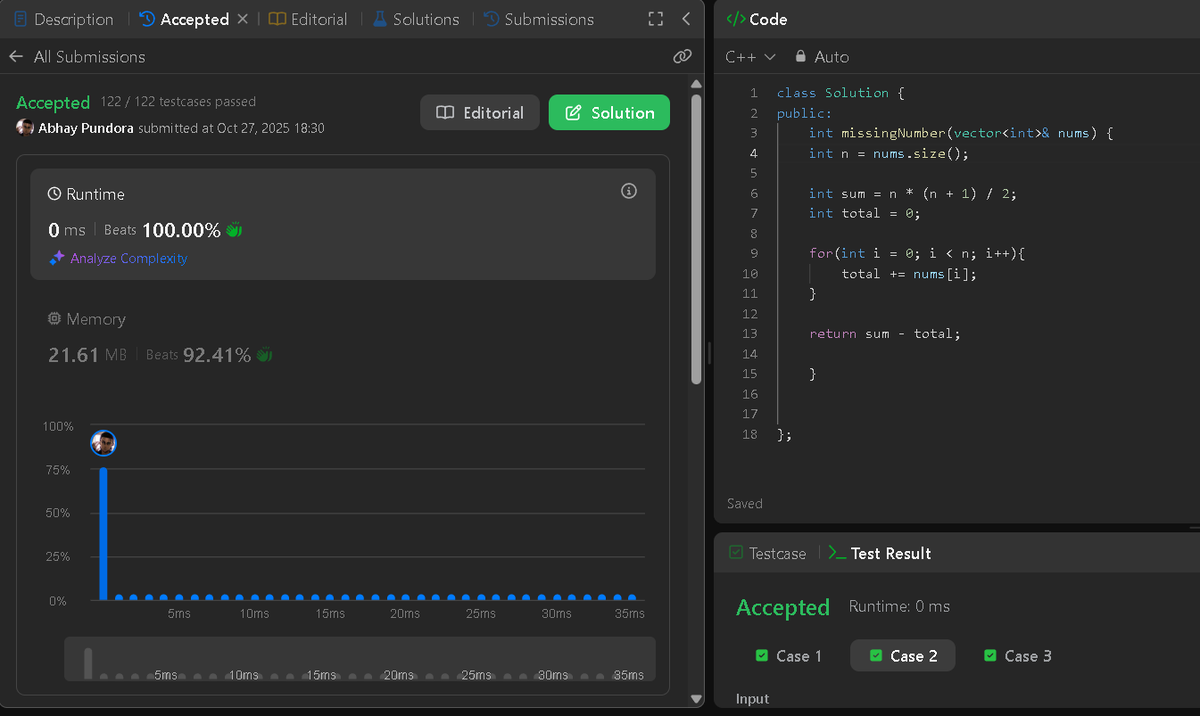Collapse the left panel with chevron
Image resolution: width=1200 pixels, height=716 pixels.
(x=686, y=19)
